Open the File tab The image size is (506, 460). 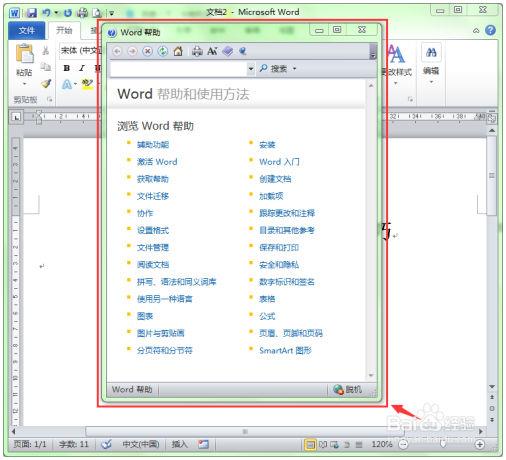[x=27, y=31]
